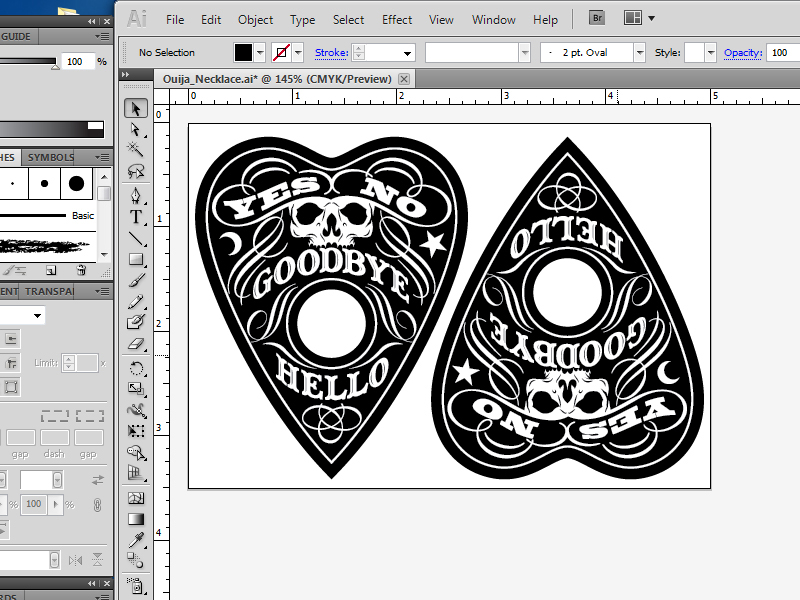Open the Object menu

pos(255,19)
